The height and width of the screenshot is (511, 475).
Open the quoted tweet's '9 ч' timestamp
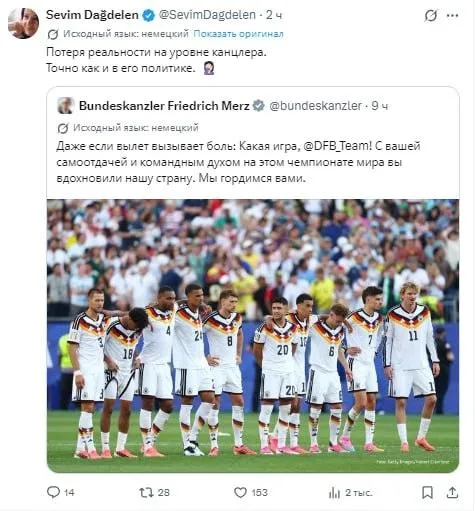click(380, 106)
